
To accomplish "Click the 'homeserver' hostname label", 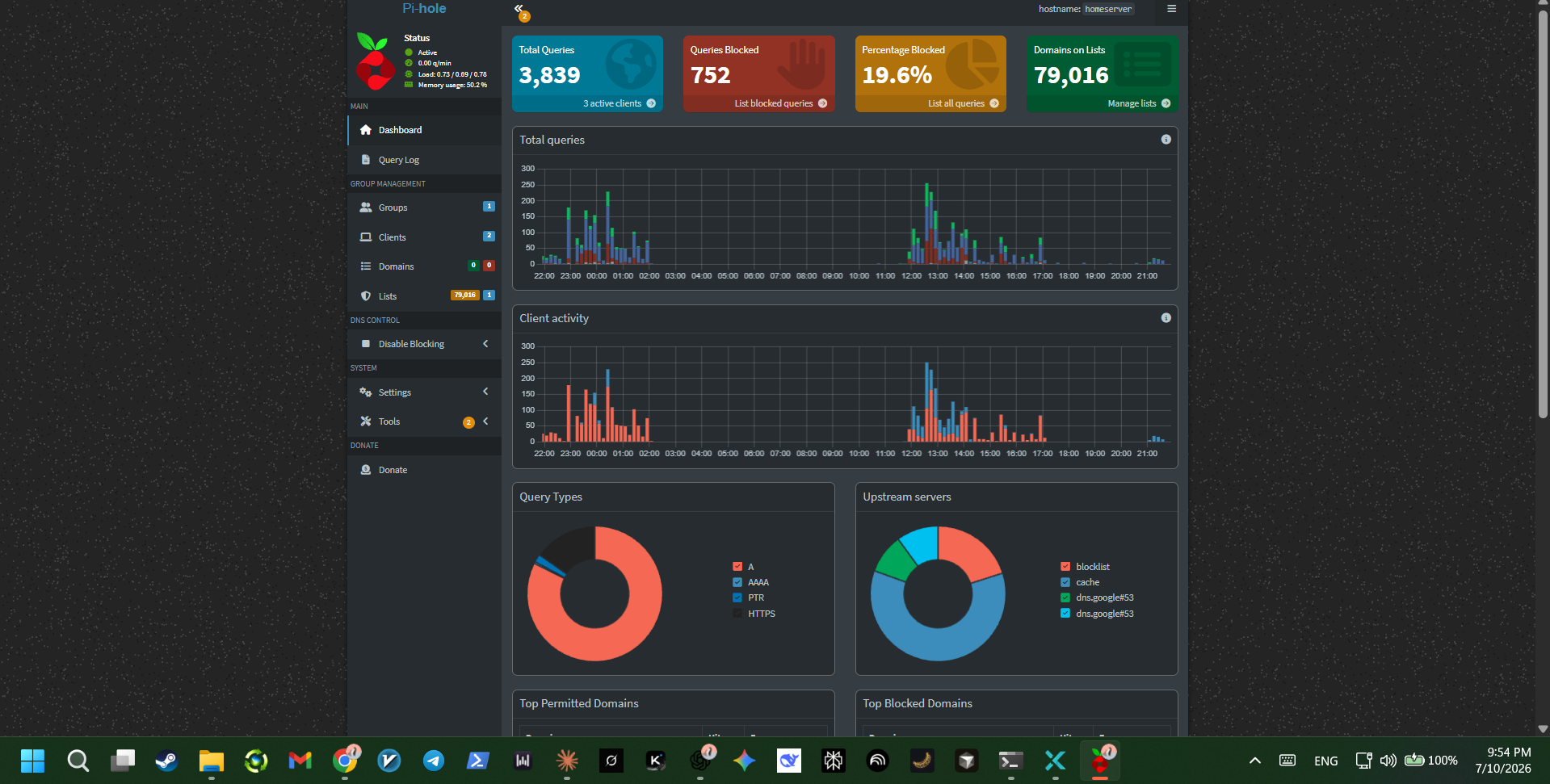I will [x=1108, y=9].
